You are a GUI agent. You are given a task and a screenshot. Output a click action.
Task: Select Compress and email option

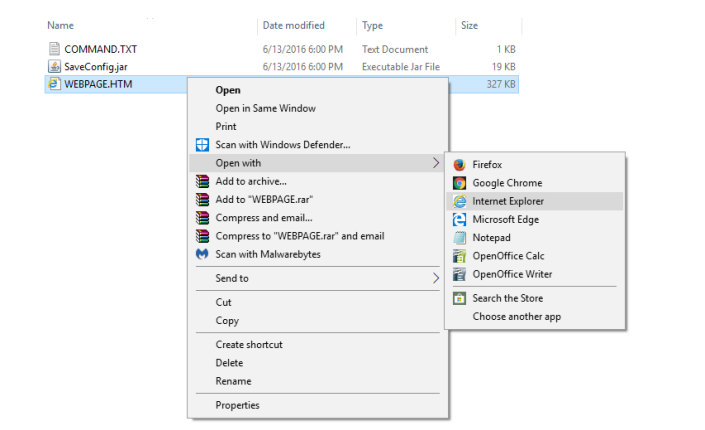click(263, 218)
